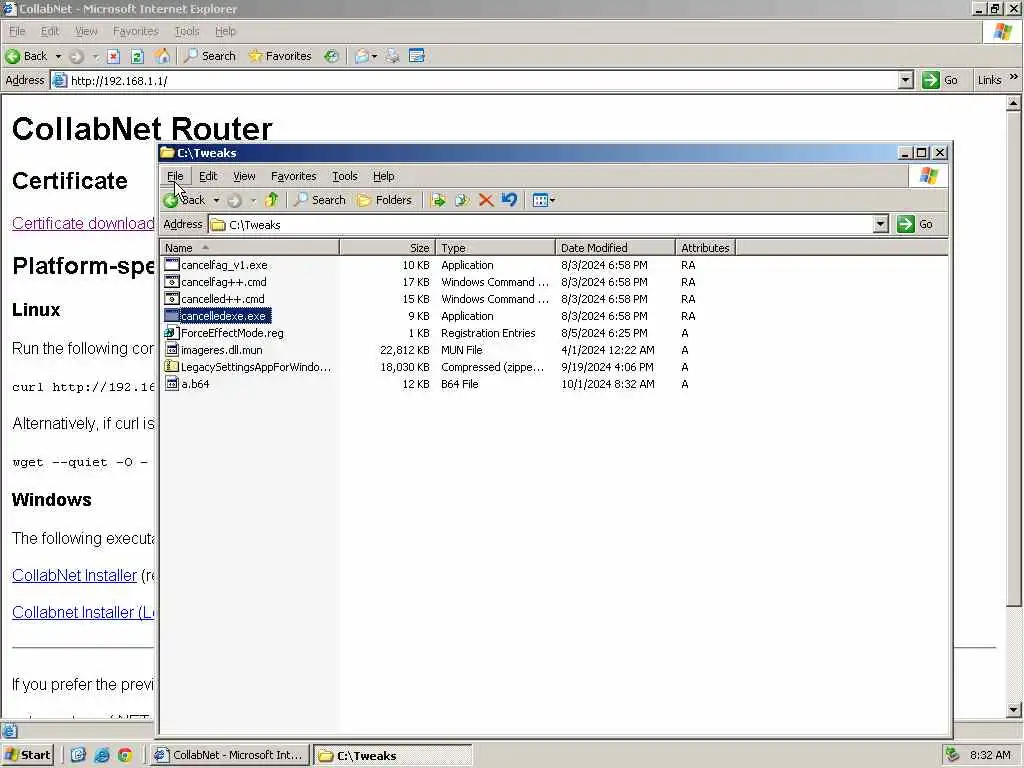Open the Windows Start menu
1024x768 pixels.
point(28,755)
